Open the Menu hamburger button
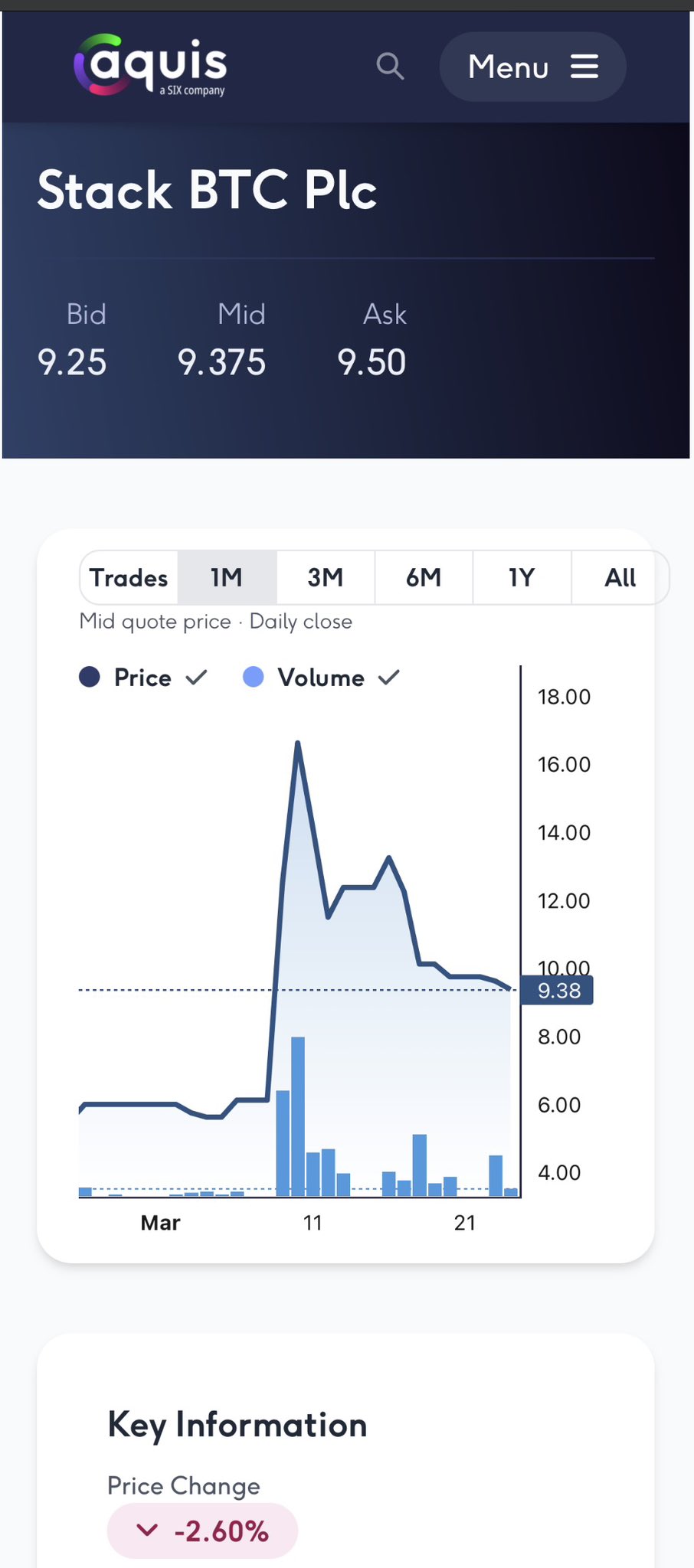 (x=532, y=67)
